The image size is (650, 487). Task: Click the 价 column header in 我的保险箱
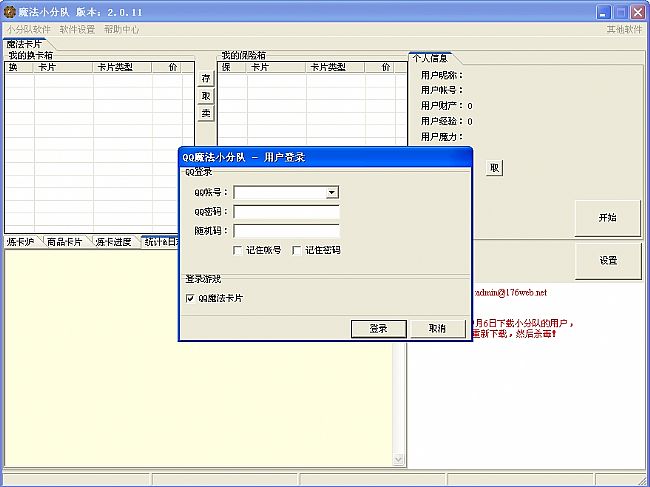[x=381, y=67]
